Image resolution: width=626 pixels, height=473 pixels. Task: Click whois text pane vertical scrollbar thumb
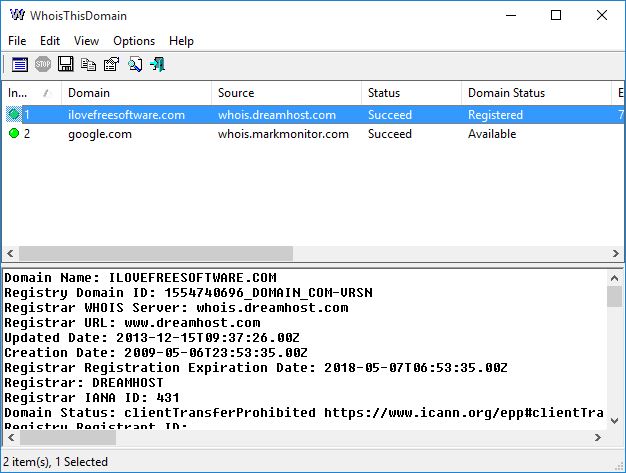click(x=614, y=297)
